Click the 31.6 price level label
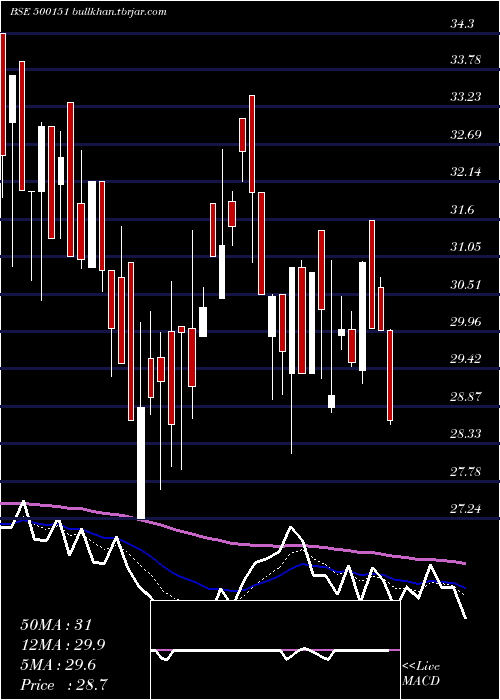This screenshot has height=700, width=500. pyautogui.click(x=462, y=209)
